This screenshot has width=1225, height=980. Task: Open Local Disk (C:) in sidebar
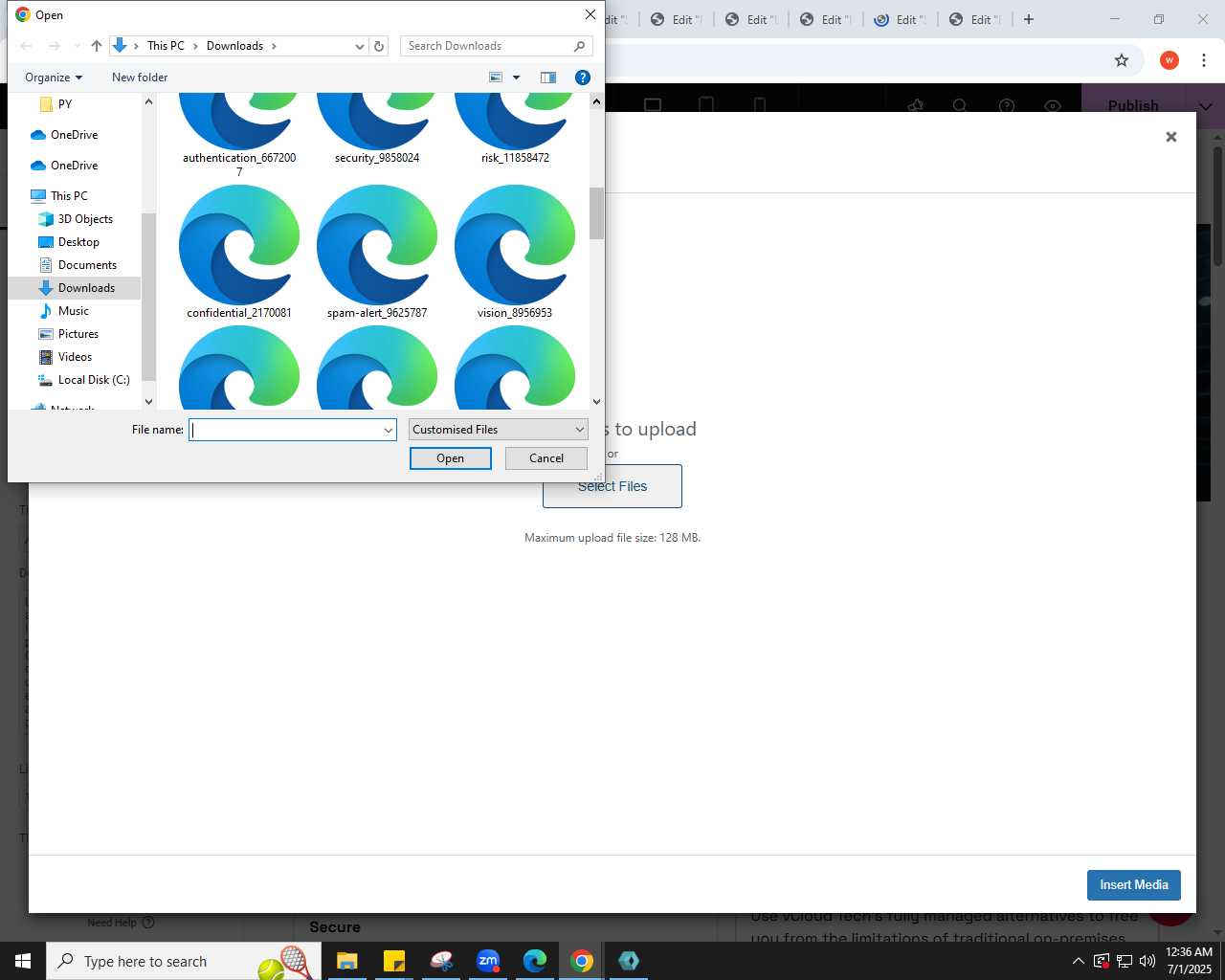(x=93, y=380)
